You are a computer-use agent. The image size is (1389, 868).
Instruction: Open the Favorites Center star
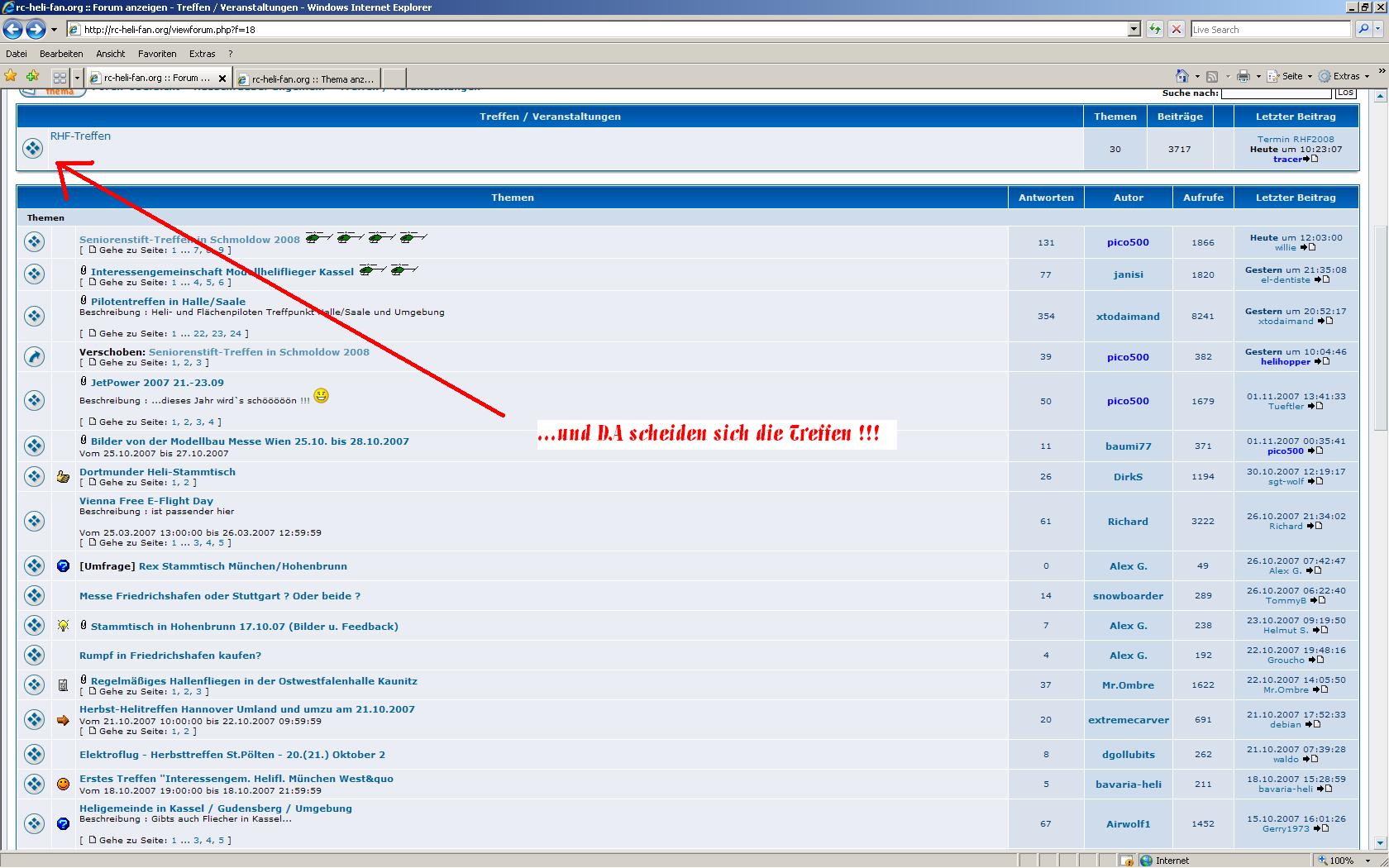point(11,77)
